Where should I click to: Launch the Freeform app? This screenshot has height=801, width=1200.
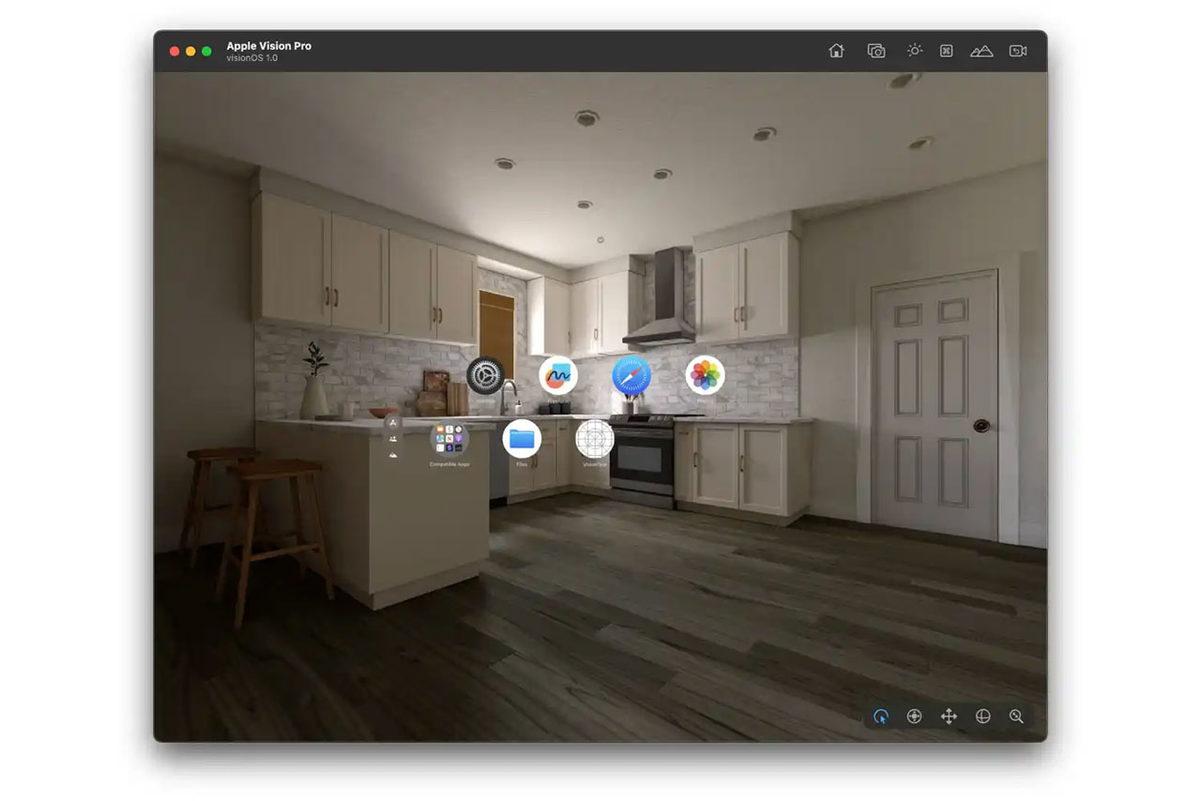557,375
